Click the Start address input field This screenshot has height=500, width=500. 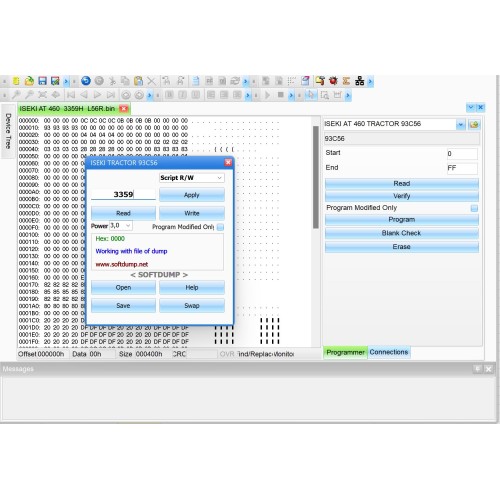click(x=462, y=154)
